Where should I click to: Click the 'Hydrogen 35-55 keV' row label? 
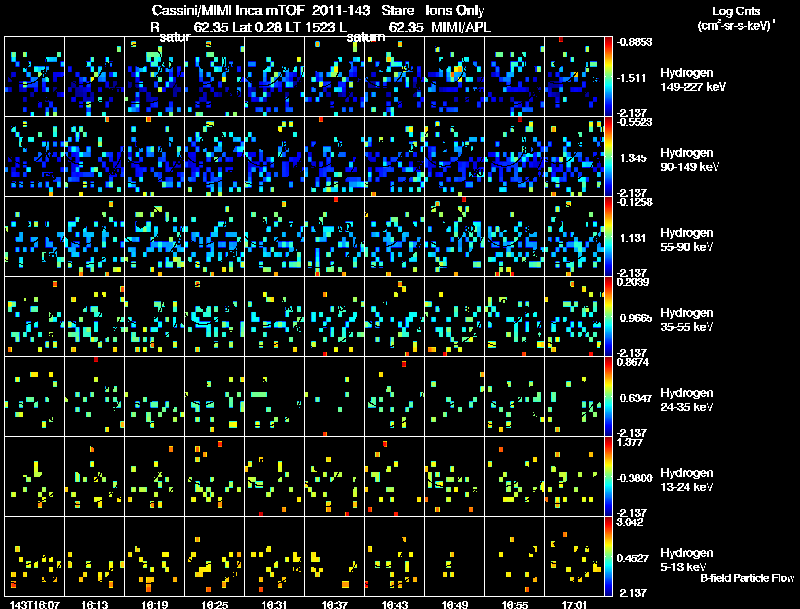coord(687,320)
